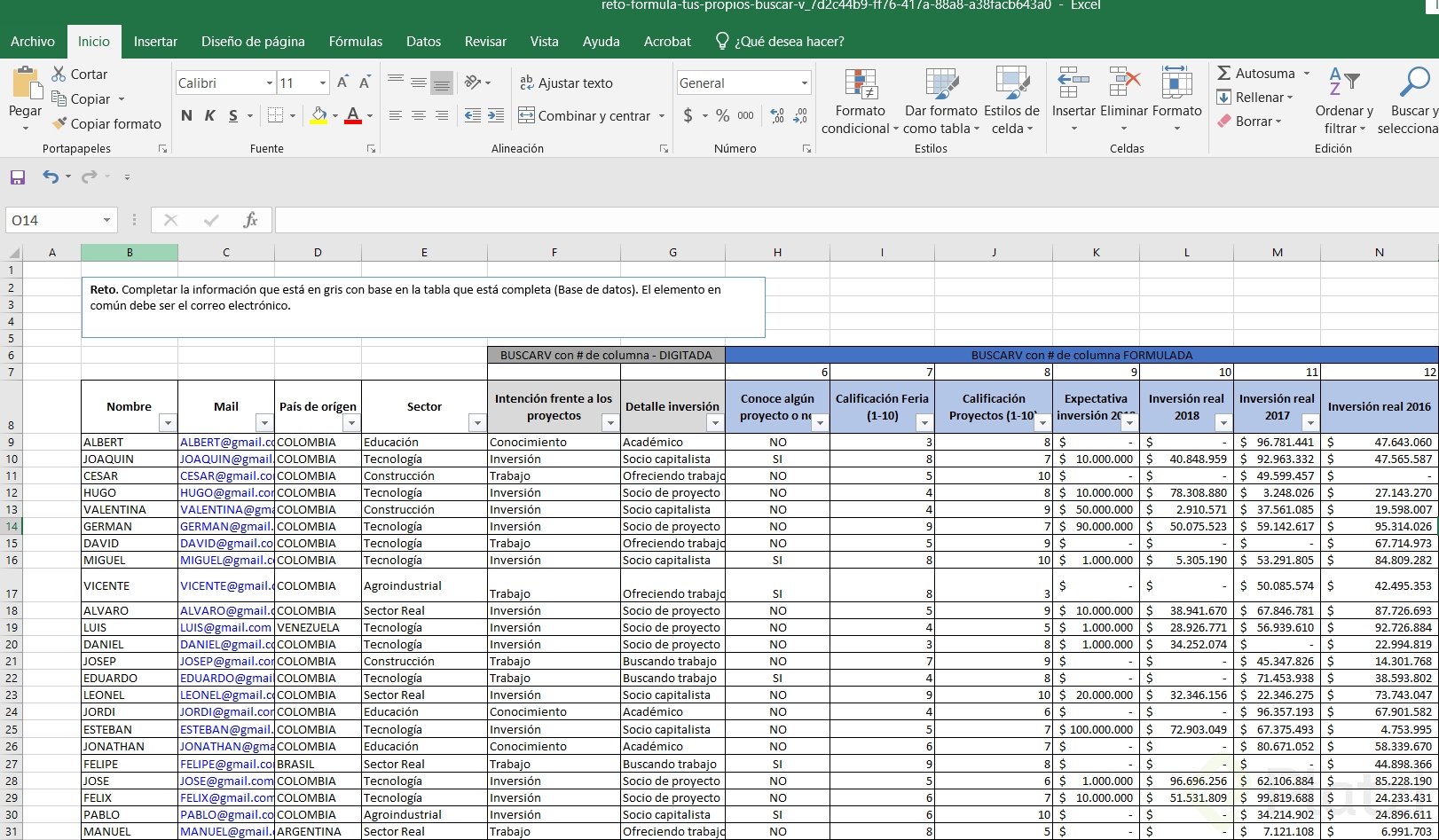Expand the General number format dropdown

click(x=804, y=83)
